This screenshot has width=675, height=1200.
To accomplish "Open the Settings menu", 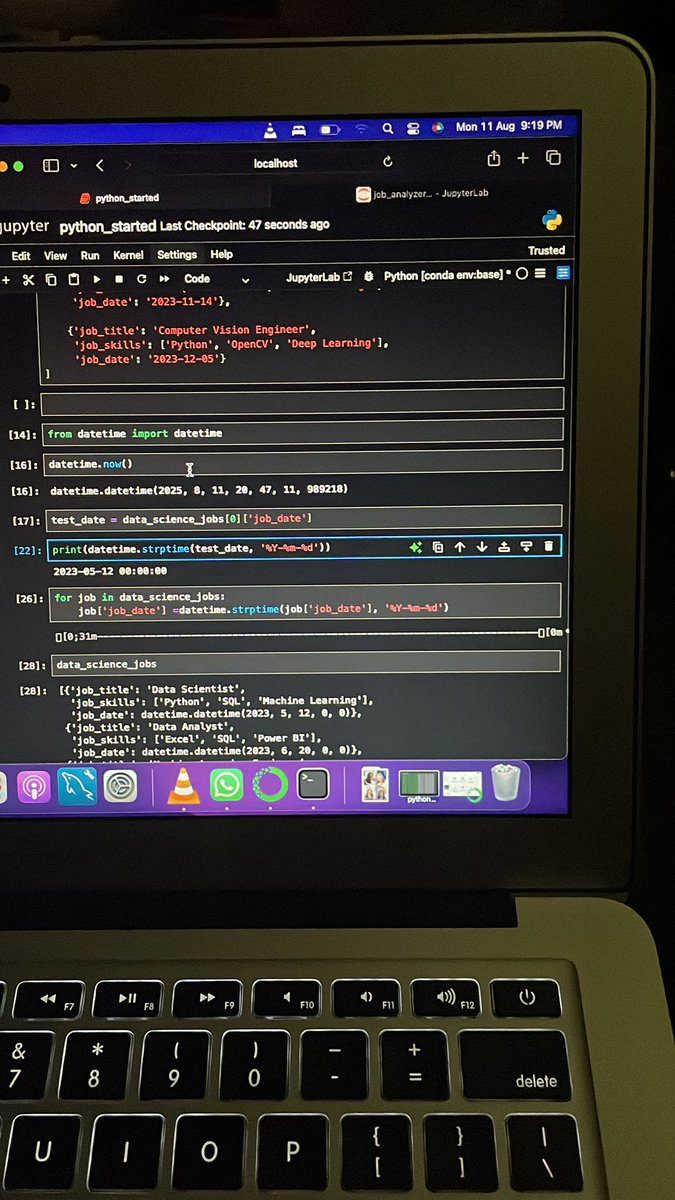I will click(177, 255).
